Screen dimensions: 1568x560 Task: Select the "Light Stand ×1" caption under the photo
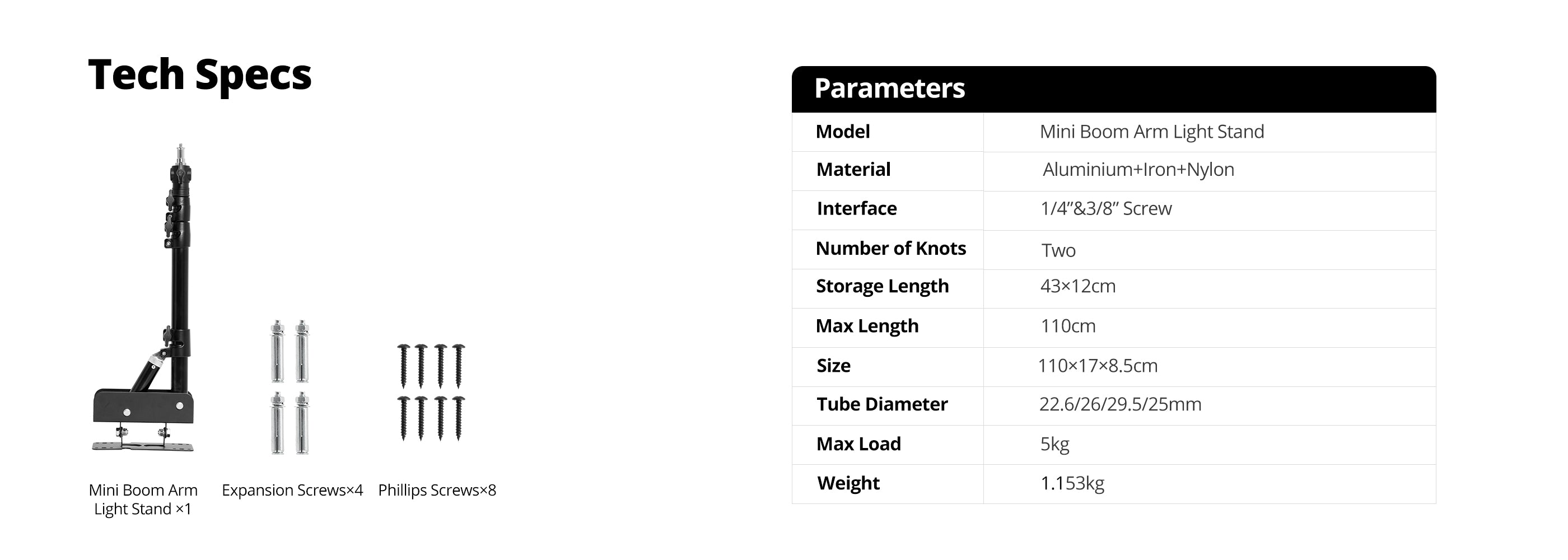point(142,509)
